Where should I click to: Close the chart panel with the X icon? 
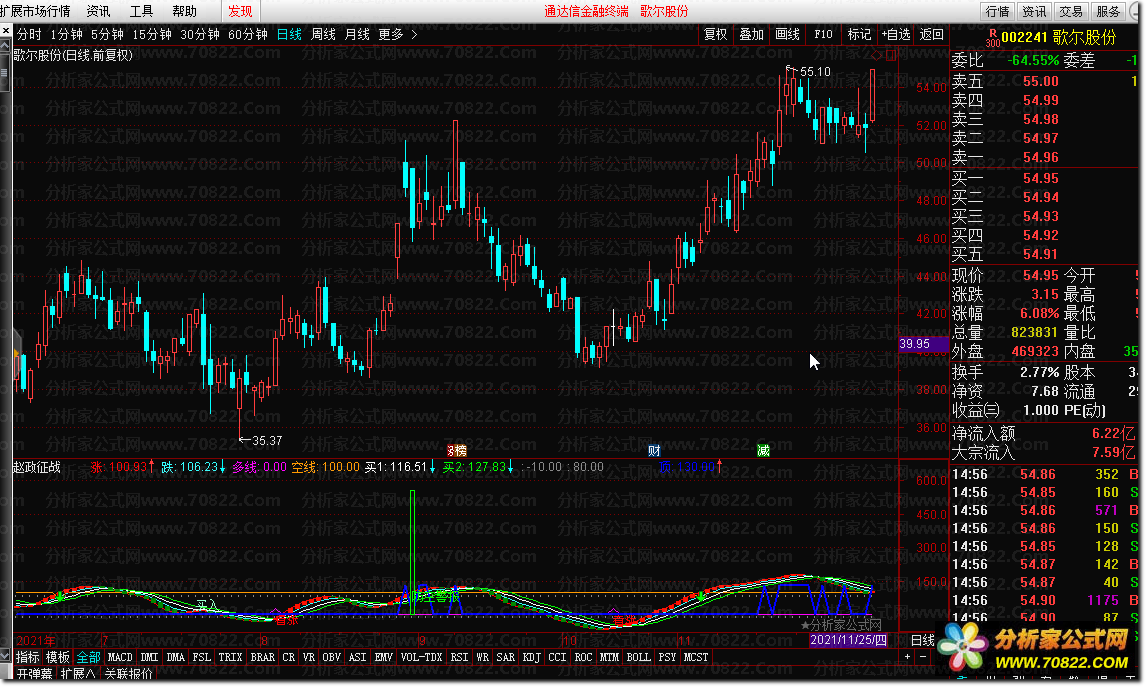pyautogui.click(x=6, y=31)
